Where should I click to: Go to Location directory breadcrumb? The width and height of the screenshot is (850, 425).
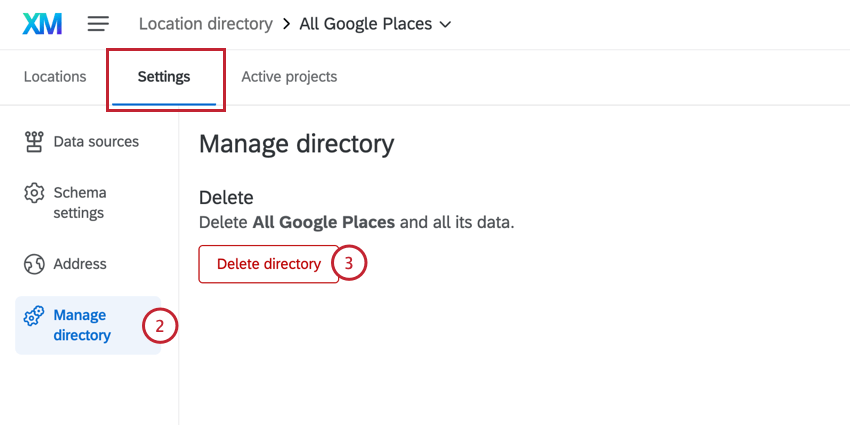205,23
